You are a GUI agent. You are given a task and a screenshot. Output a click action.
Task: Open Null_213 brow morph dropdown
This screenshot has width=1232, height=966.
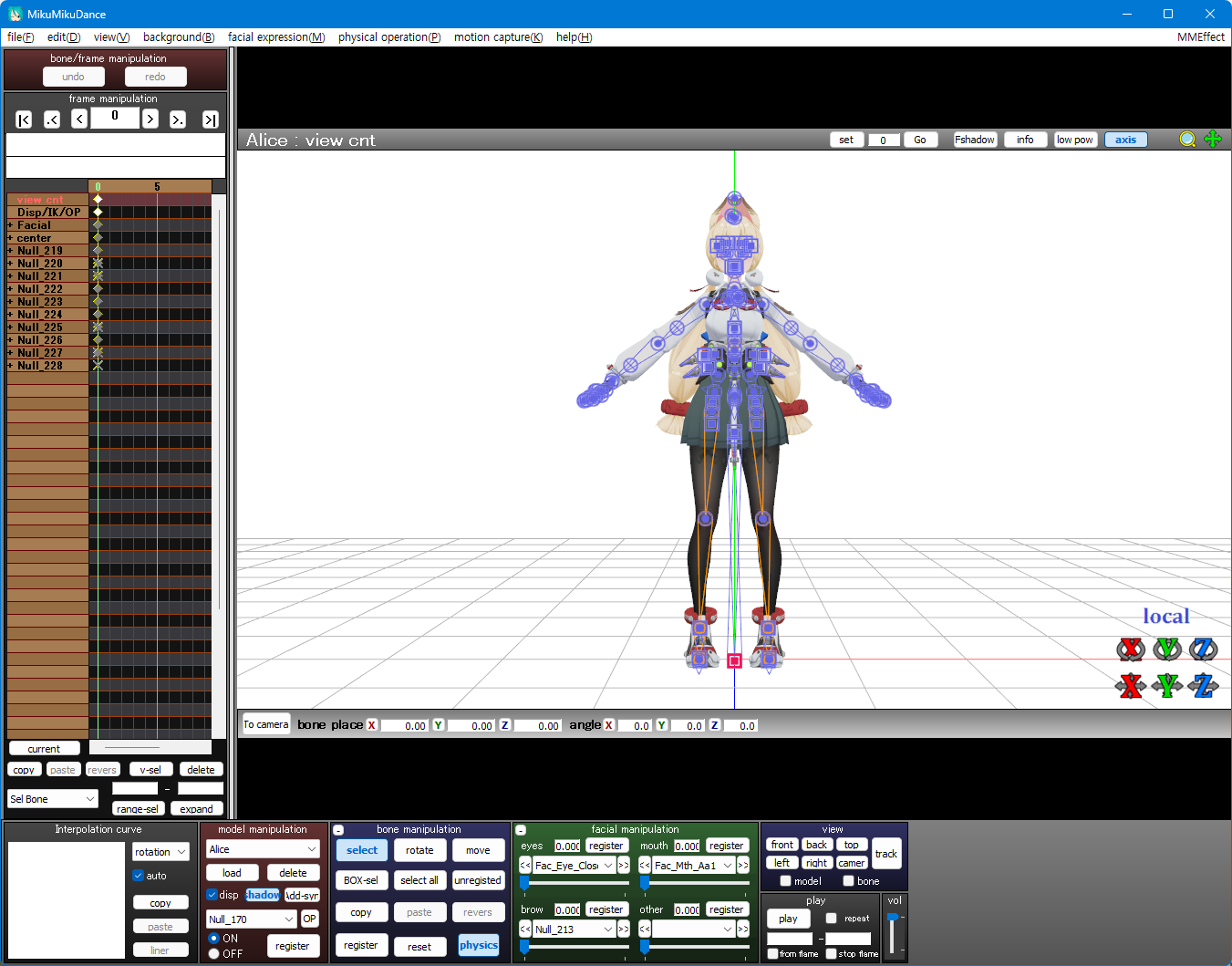click(x=574, y=930)
